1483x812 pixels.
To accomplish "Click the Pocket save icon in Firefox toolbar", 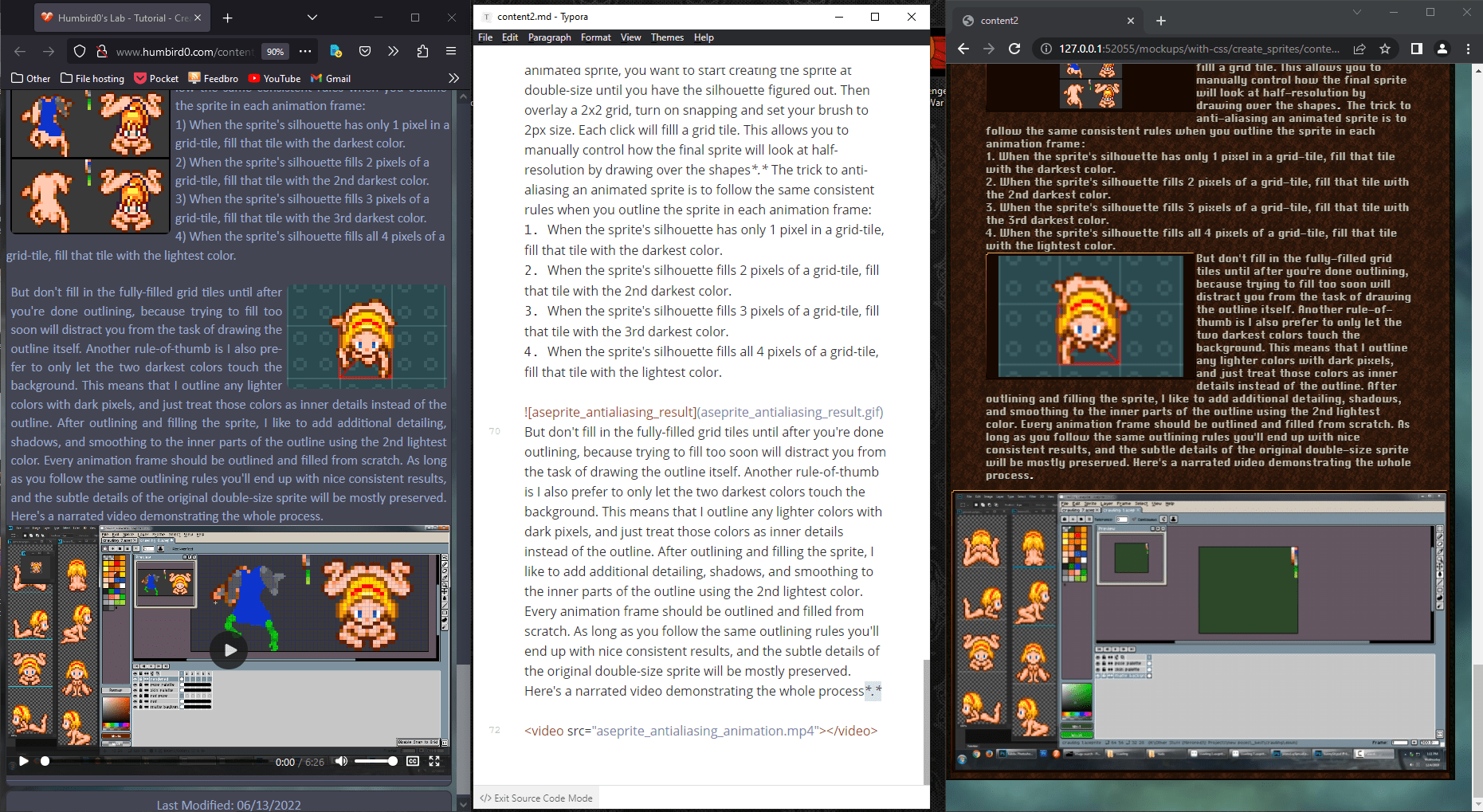I will (365, 51).
